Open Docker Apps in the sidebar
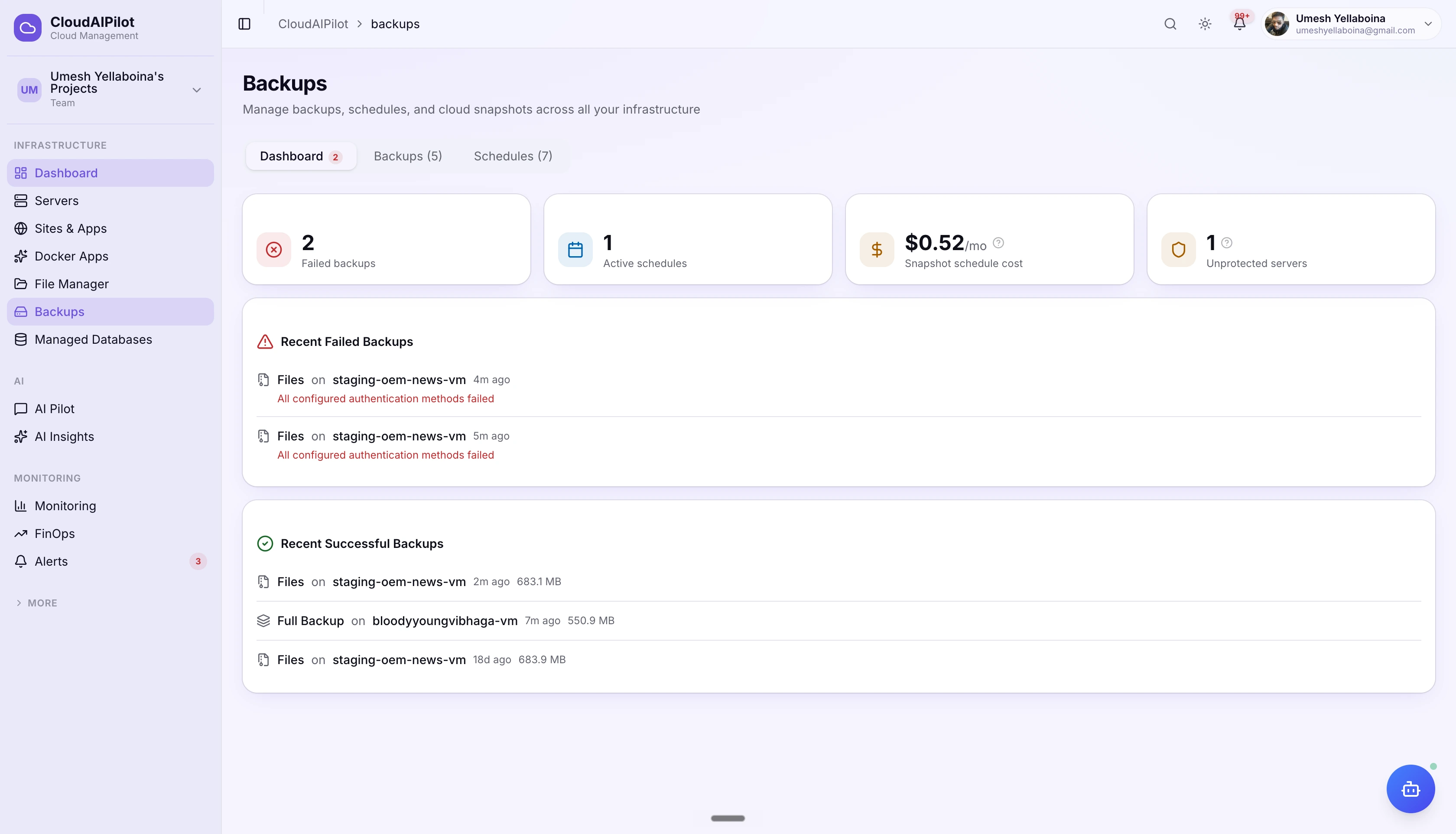This screenshot has height=834, width=1456. 110,256
